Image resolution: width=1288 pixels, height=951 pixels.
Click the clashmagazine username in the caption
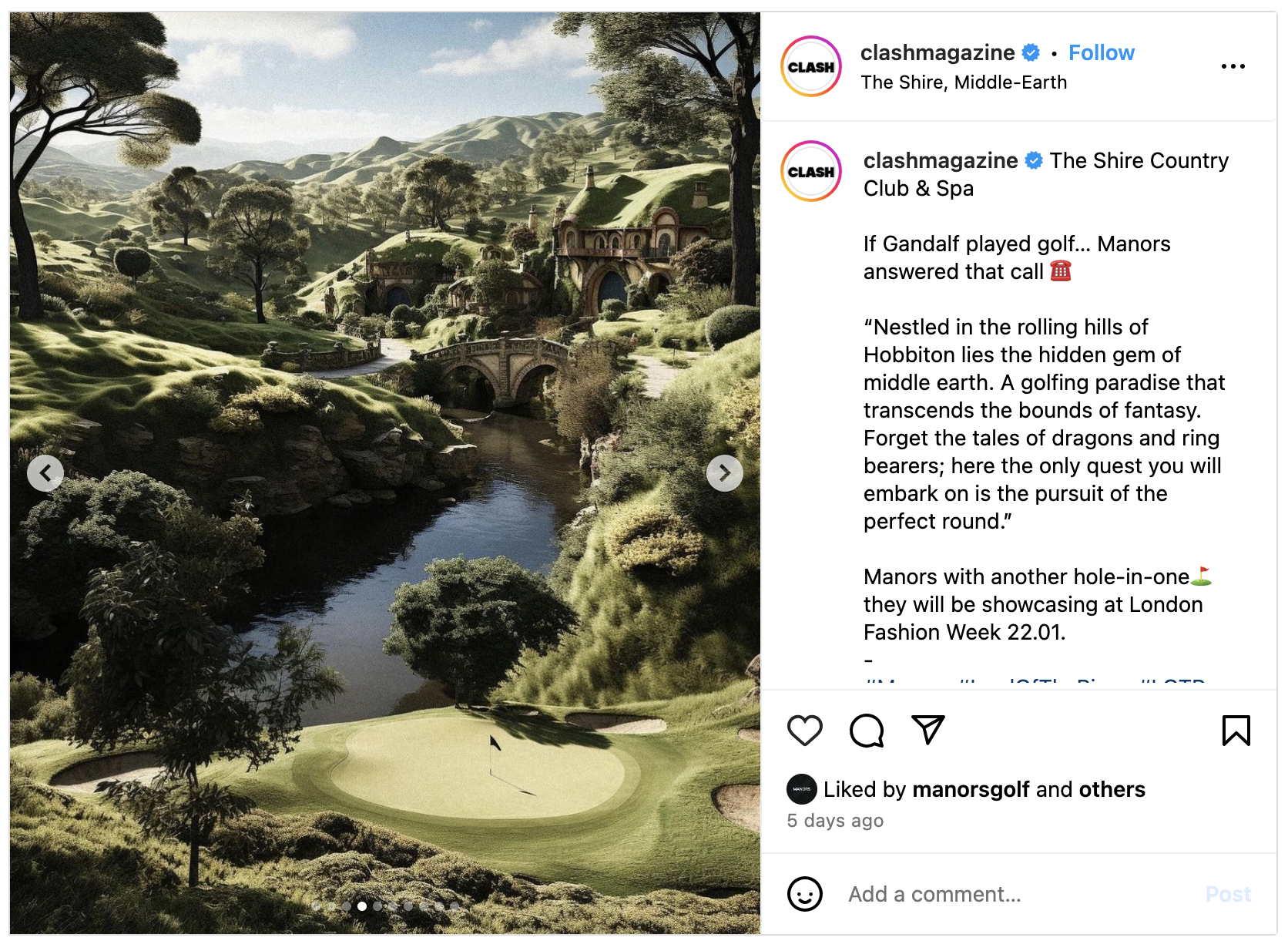pos(940,160)
